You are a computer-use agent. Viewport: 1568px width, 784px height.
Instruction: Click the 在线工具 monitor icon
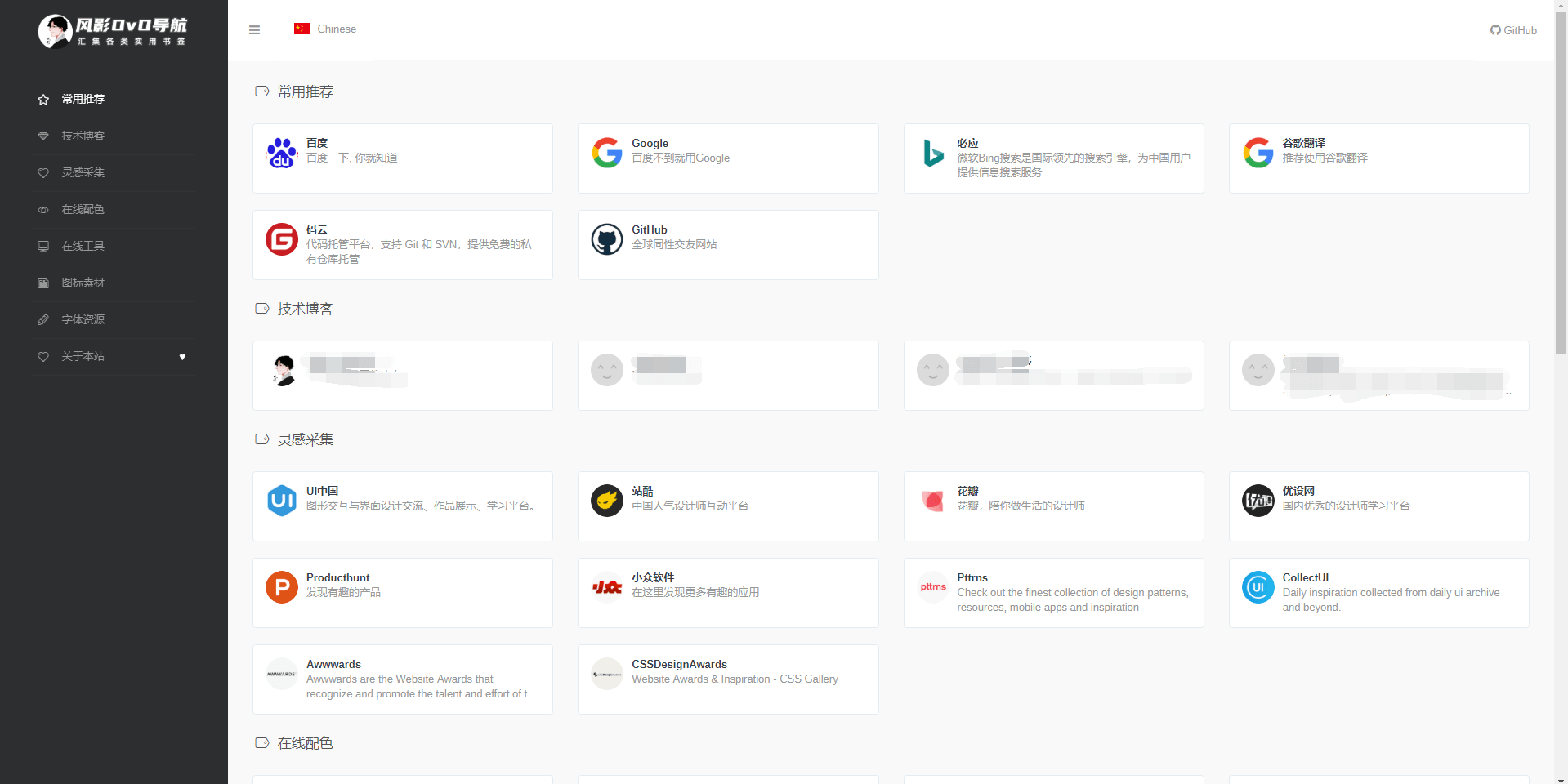42,246
